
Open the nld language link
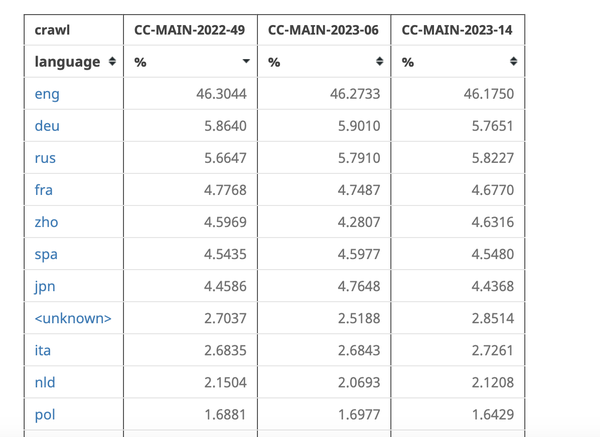click(45, 383)
